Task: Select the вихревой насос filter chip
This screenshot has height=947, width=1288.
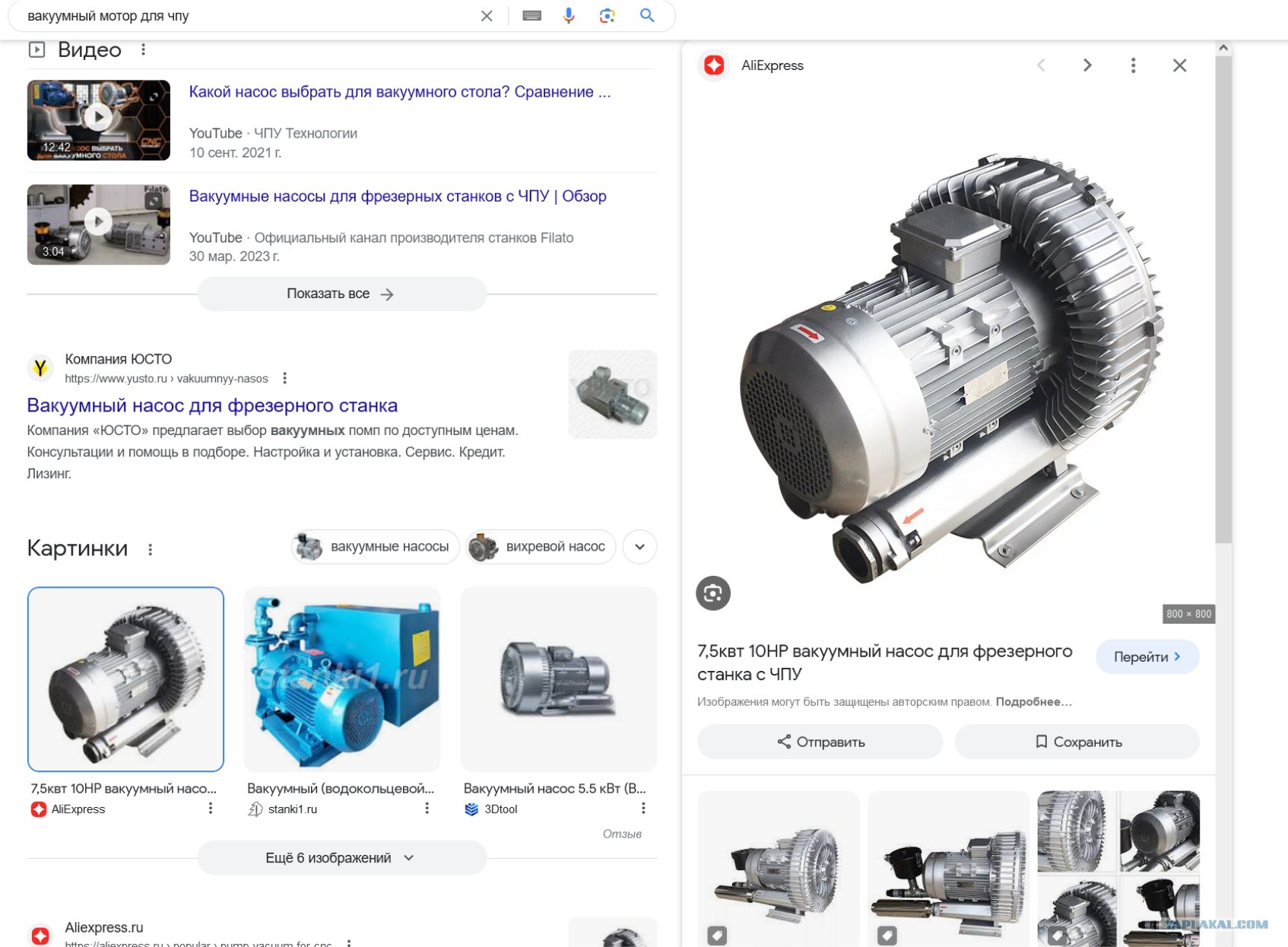Action: click(541, 547)
